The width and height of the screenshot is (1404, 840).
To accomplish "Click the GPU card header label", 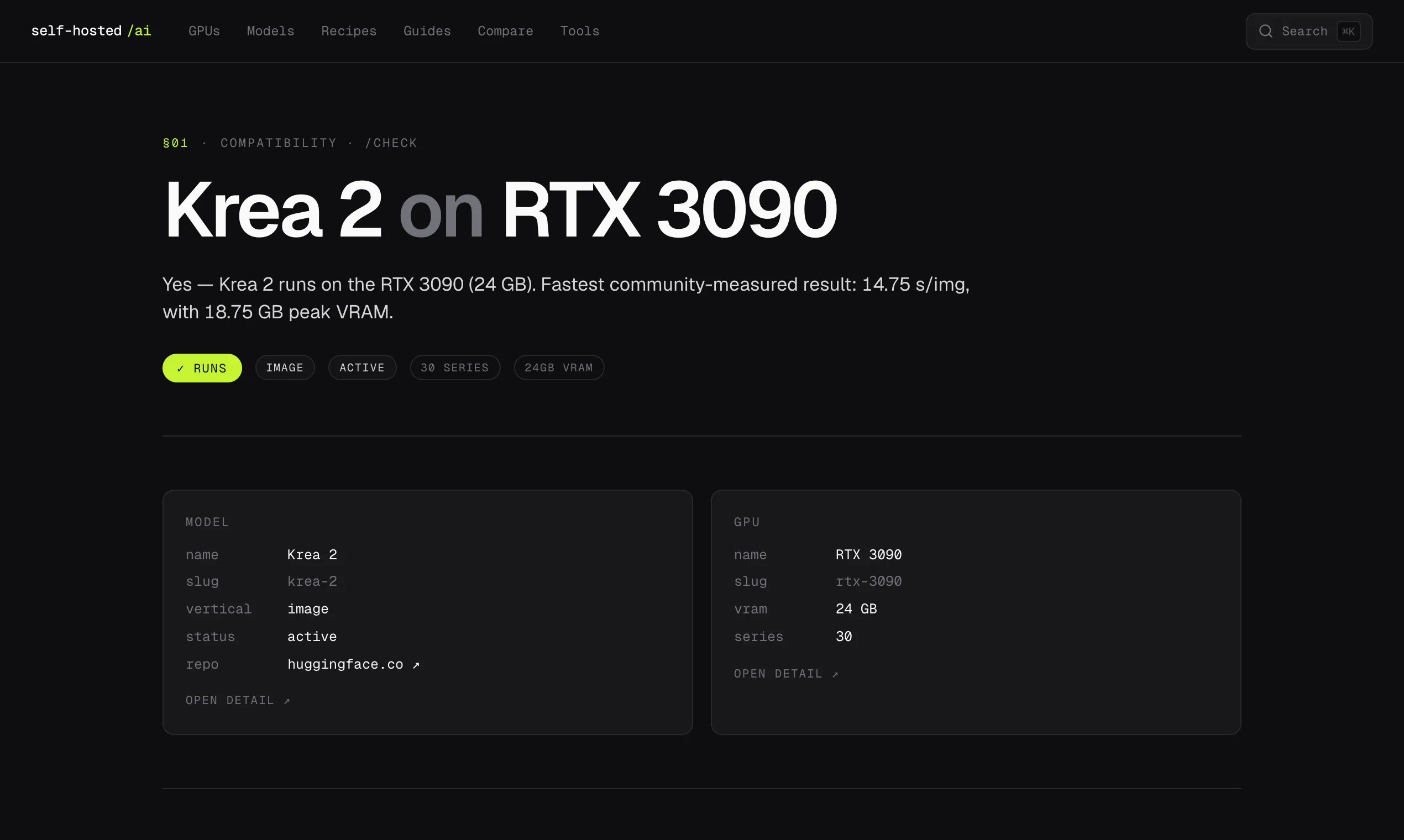I will click(747, 522).
